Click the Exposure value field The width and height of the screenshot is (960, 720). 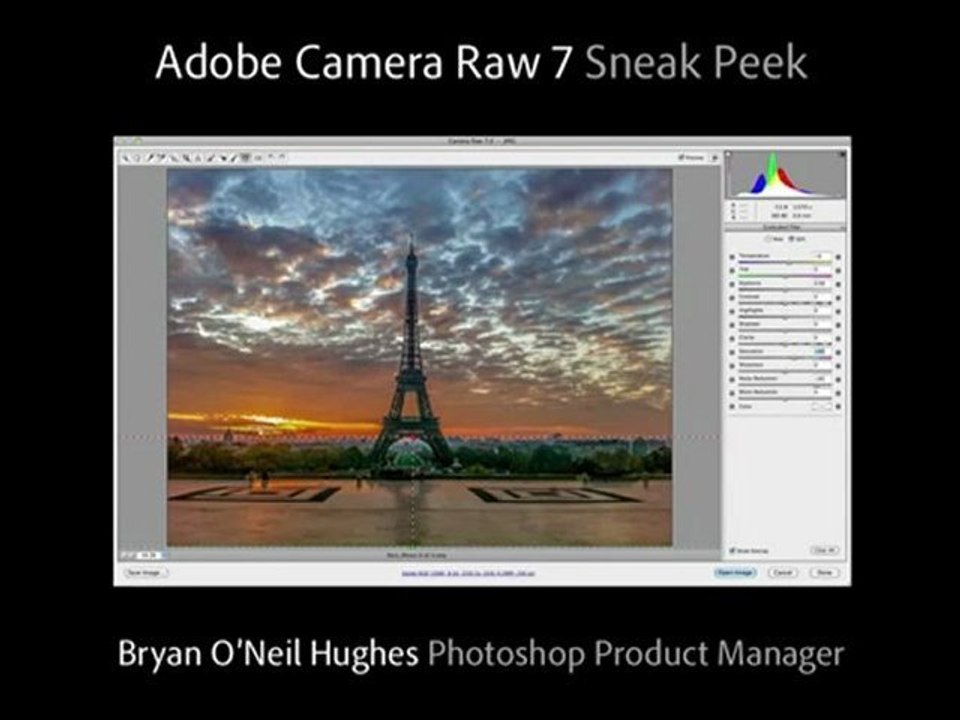[x=822, y=283]
